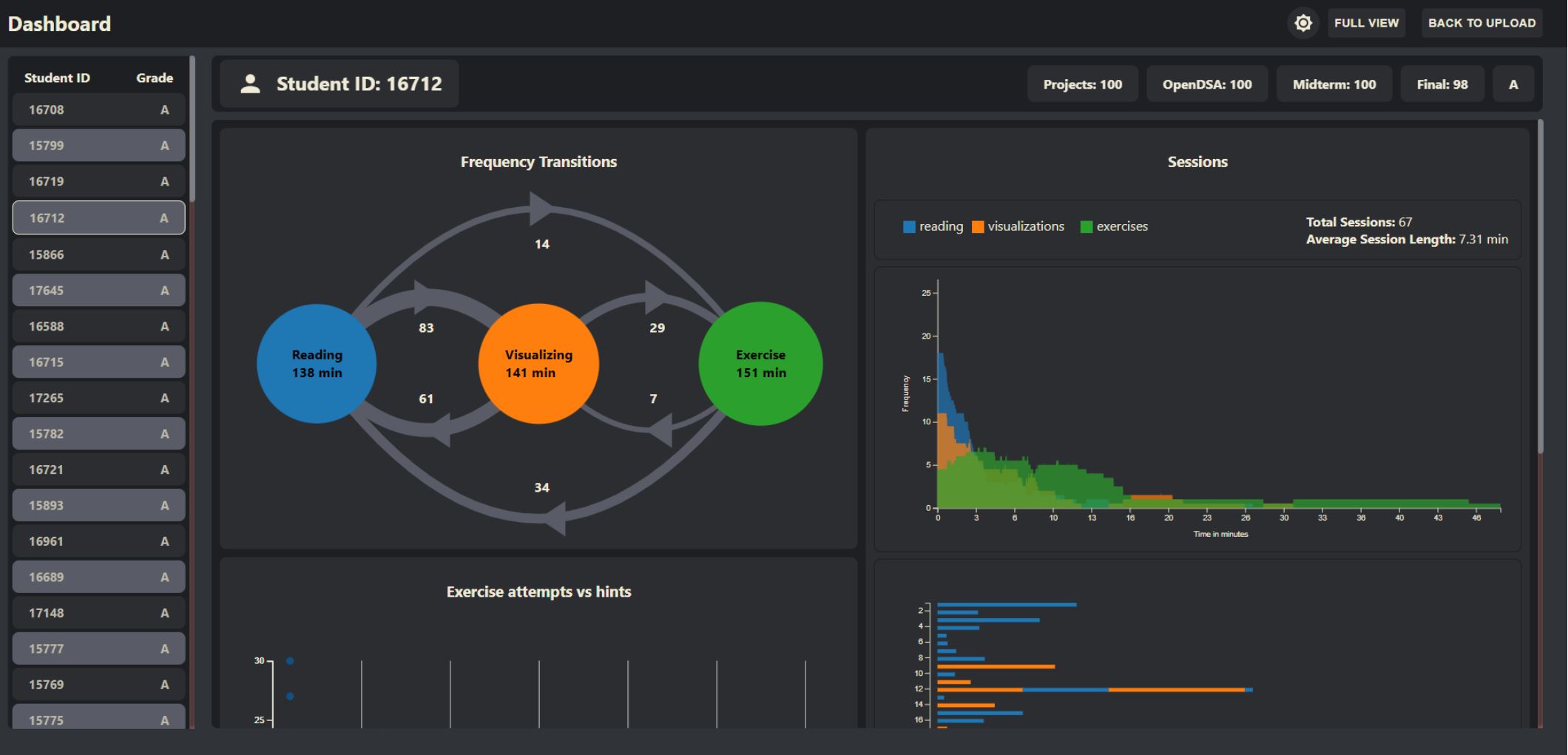Viewport: 1568px width, 755px height.
Task: Select Final: 98 score chip
Action: click(1442, 84)
